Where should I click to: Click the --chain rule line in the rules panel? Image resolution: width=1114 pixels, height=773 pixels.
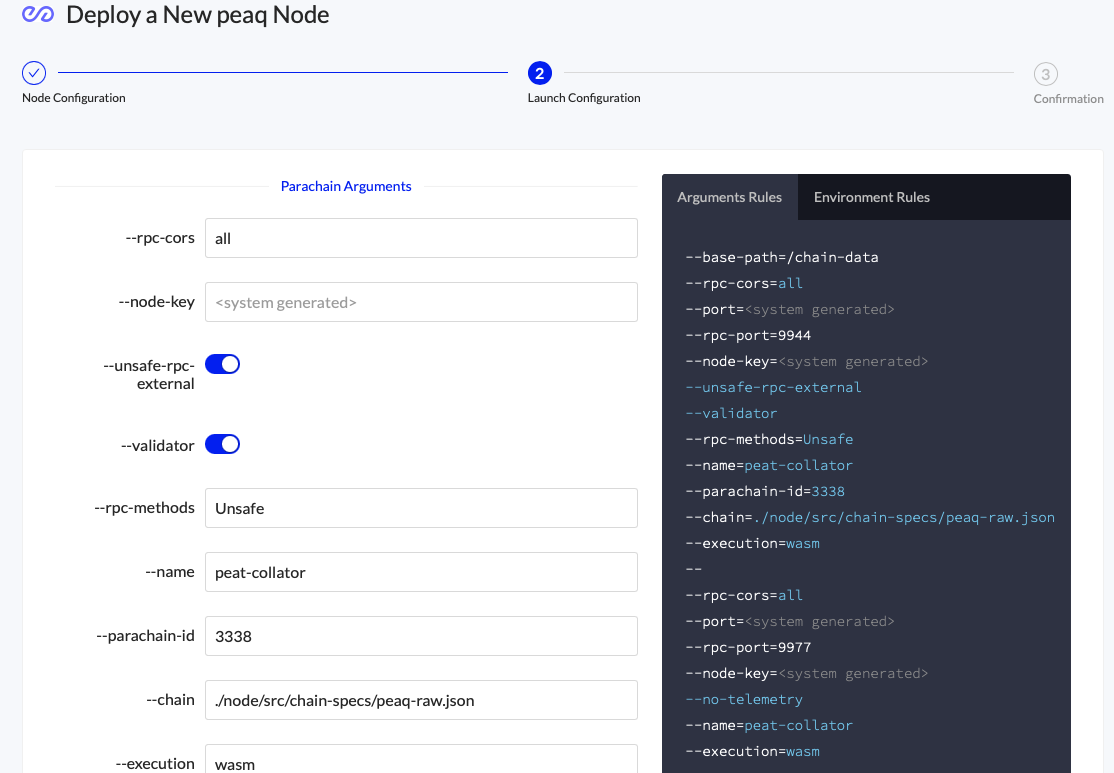tap(869, 517)
